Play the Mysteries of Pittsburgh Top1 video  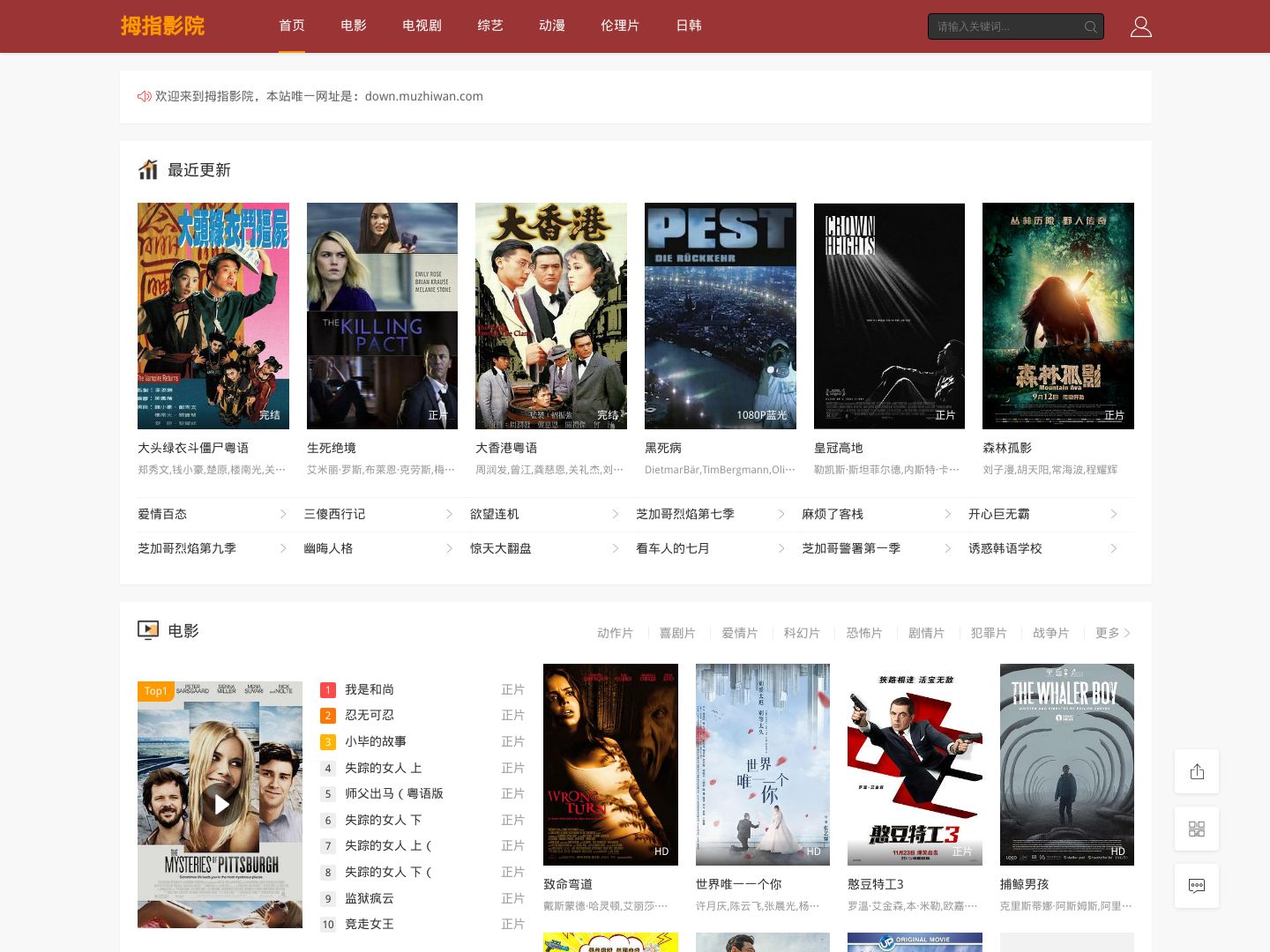tap(220, 804)
